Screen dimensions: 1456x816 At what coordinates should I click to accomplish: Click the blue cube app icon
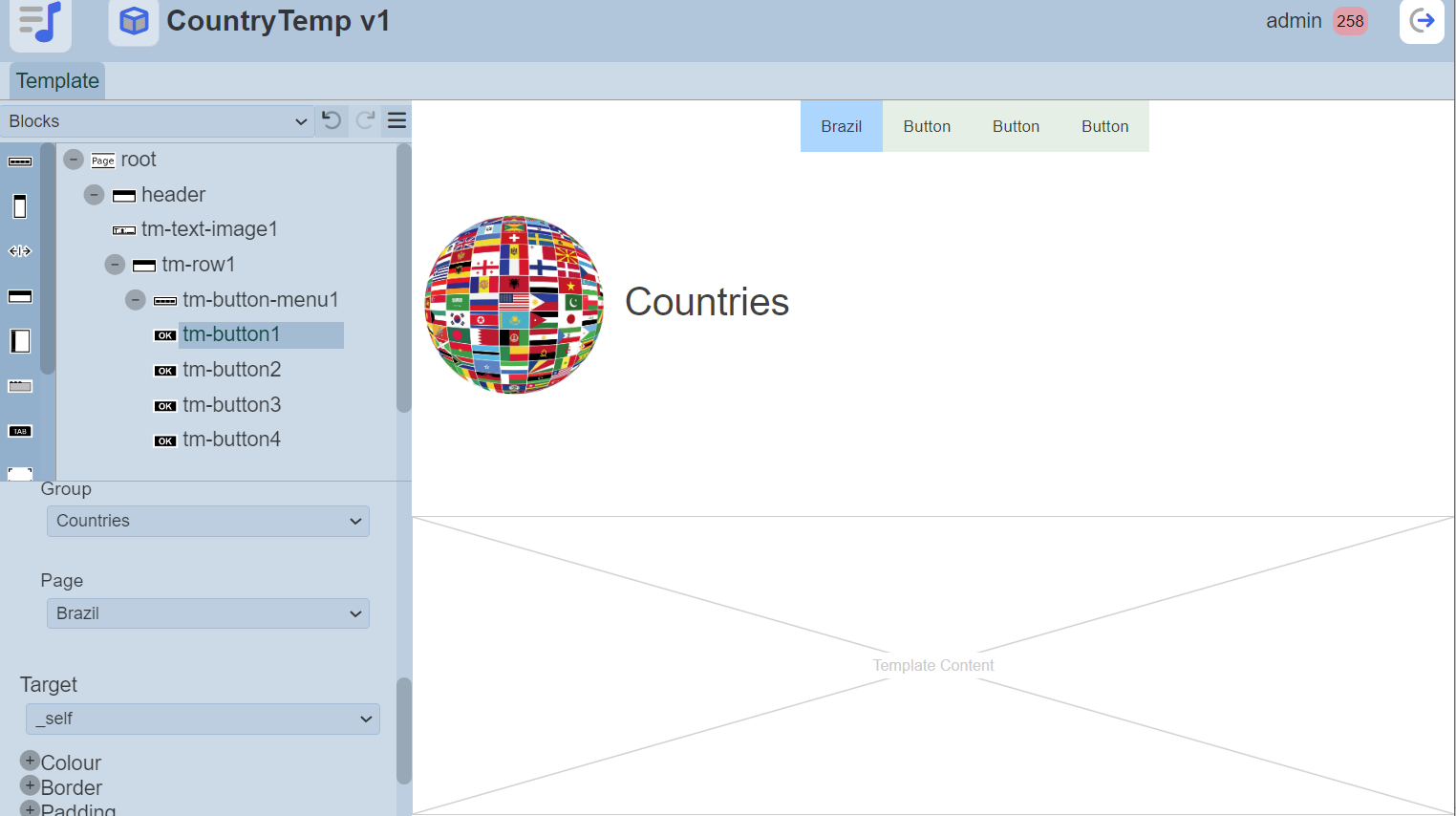pos(134,21)
